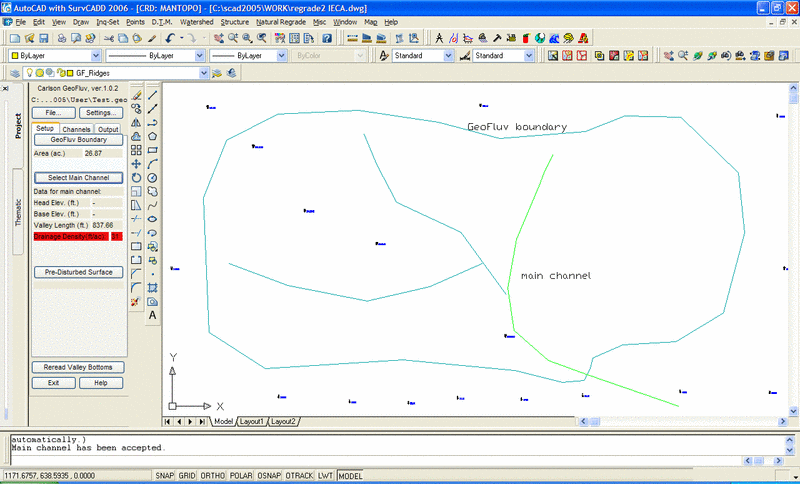Select the Mirror tool

[136, 123]
